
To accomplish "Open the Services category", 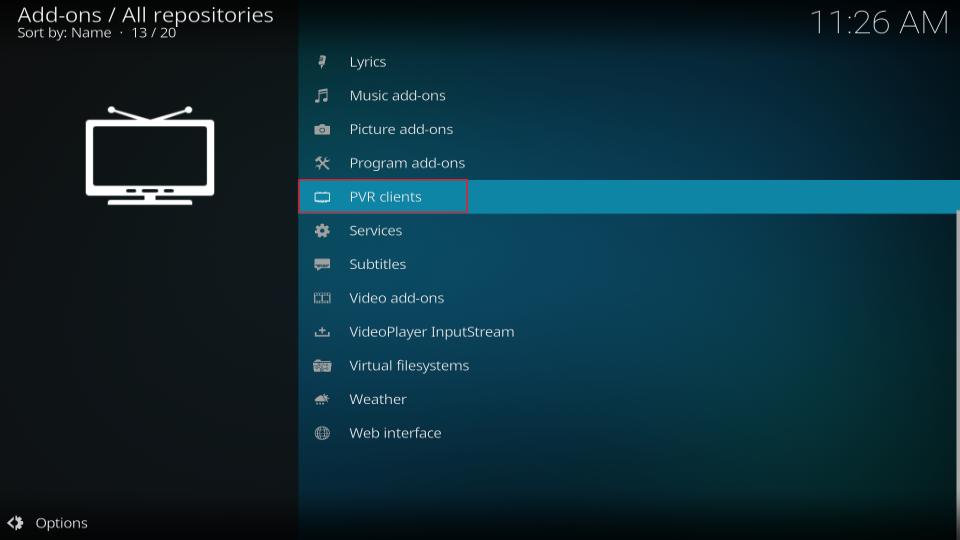I will [627, 231].
